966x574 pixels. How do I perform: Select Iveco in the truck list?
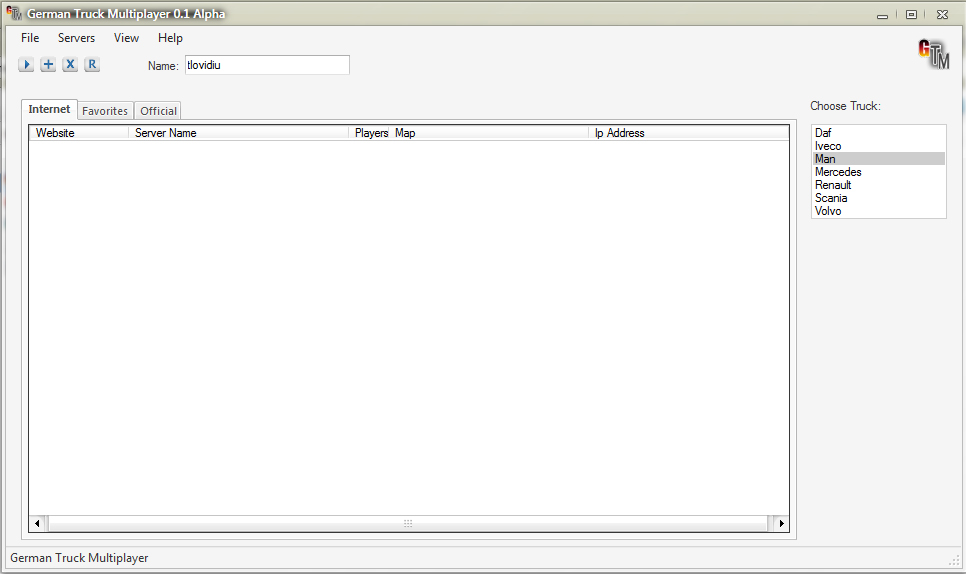tap(879, 146)
